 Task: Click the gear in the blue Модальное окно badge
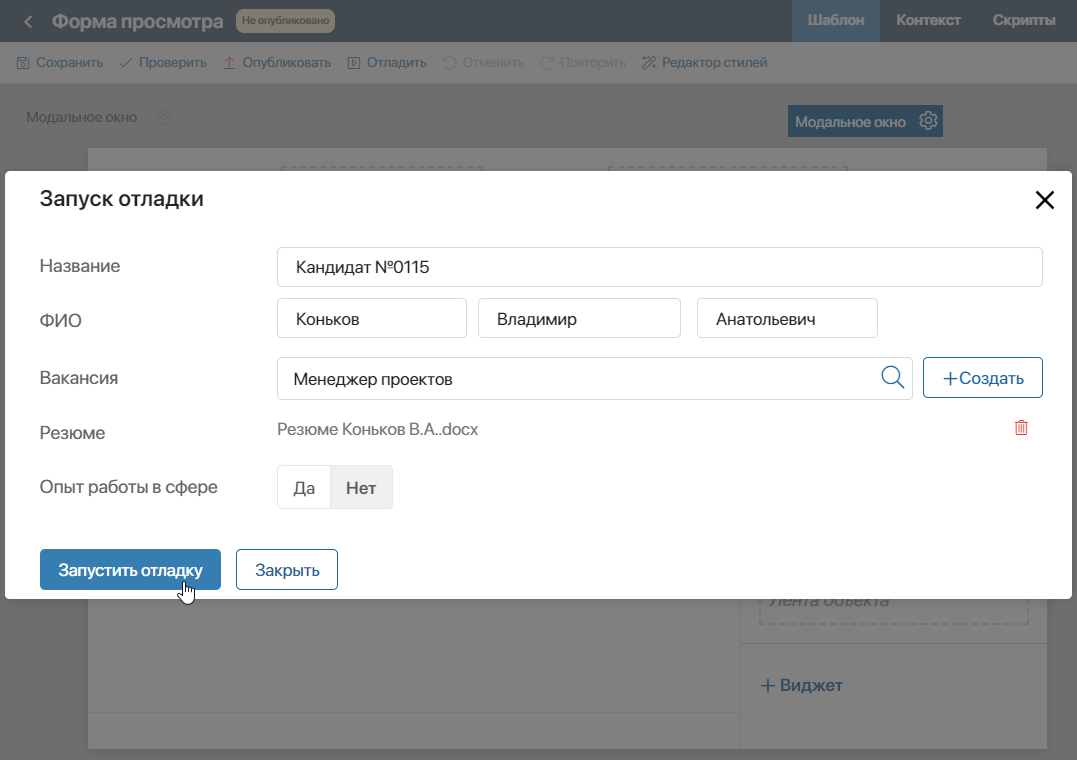coord(928,120)
